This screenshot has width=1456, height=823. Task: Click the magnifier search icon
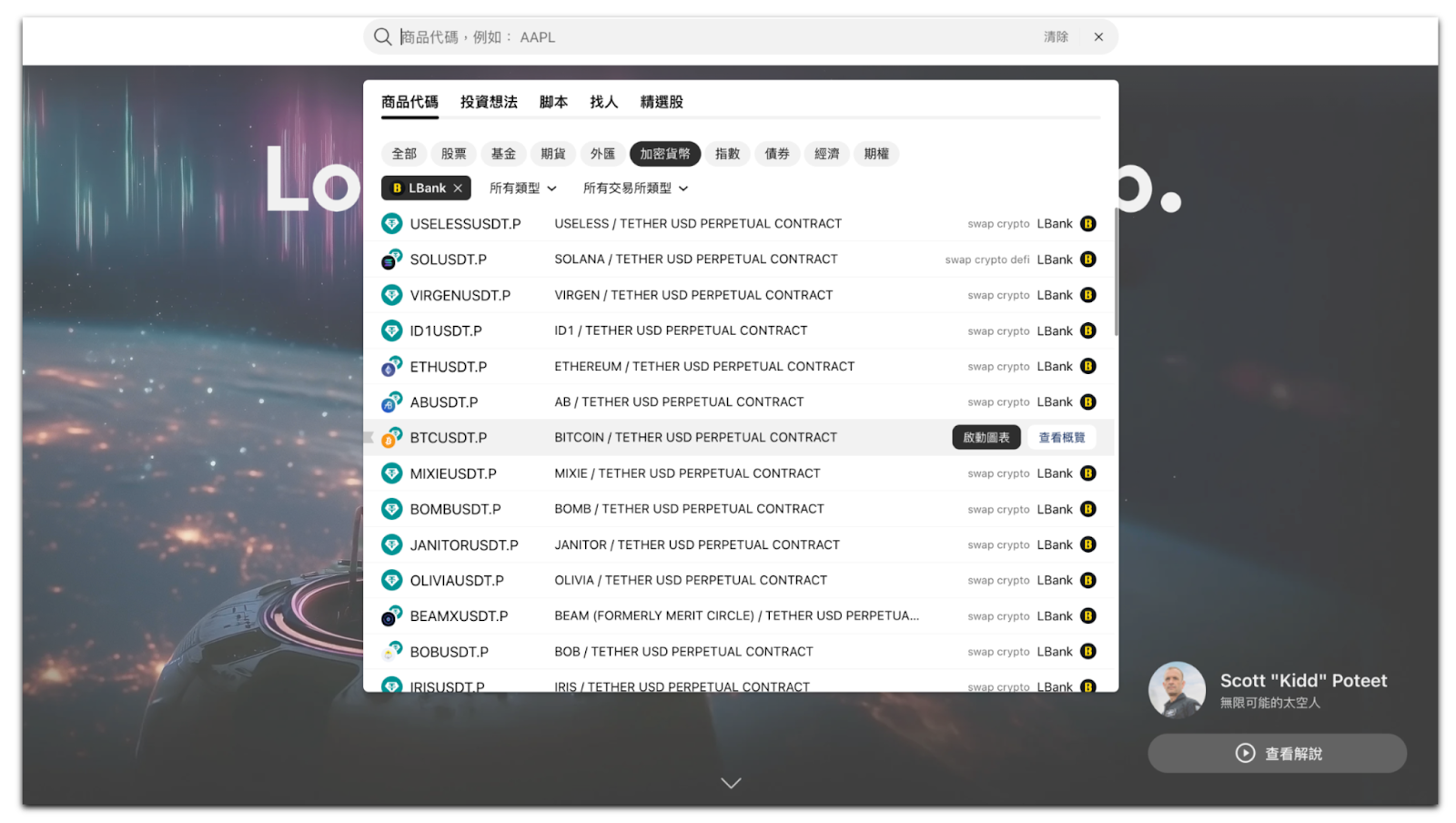pyautogui.click(x=382, y=36)
